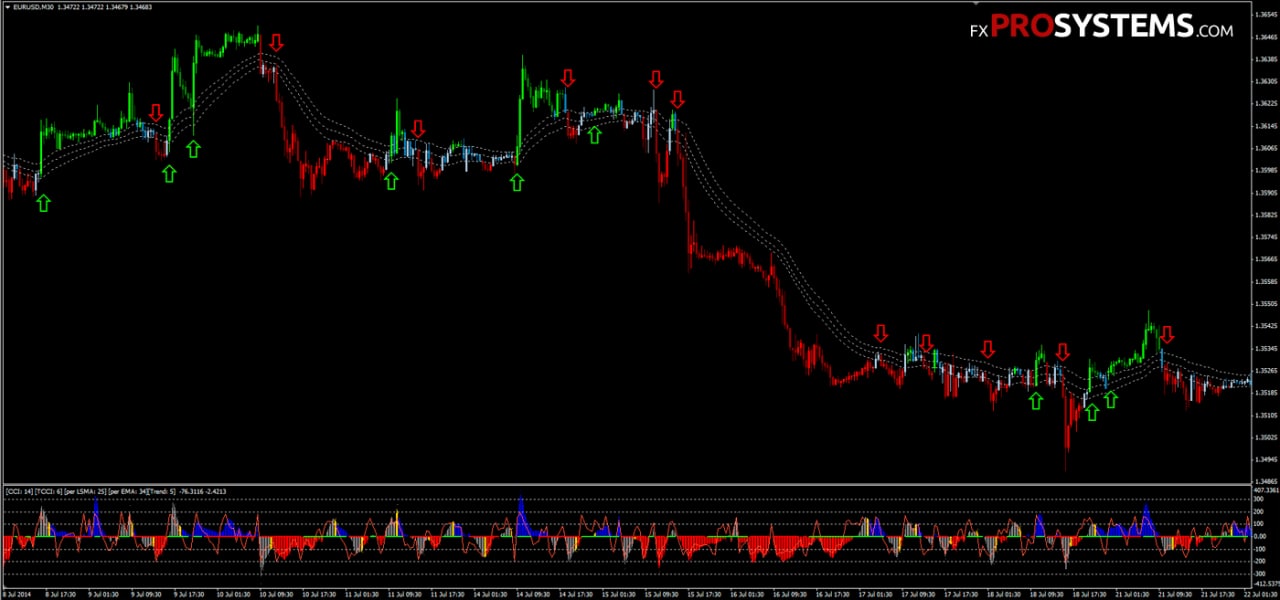1280x600 pixels.
Task: Click the 1.35985 price axis label
Action: tap(1265, 170)
